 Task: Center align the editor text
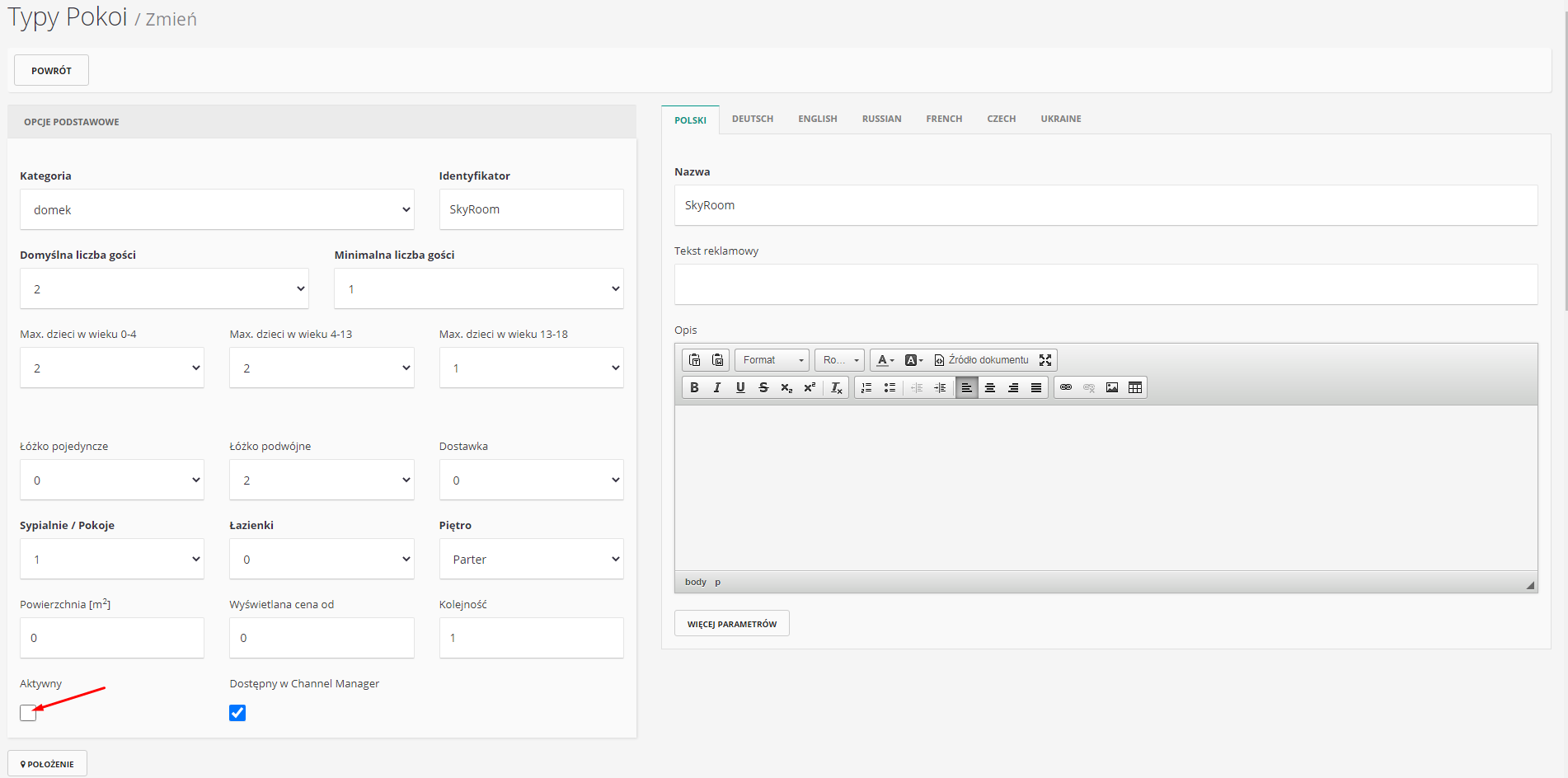990,387
